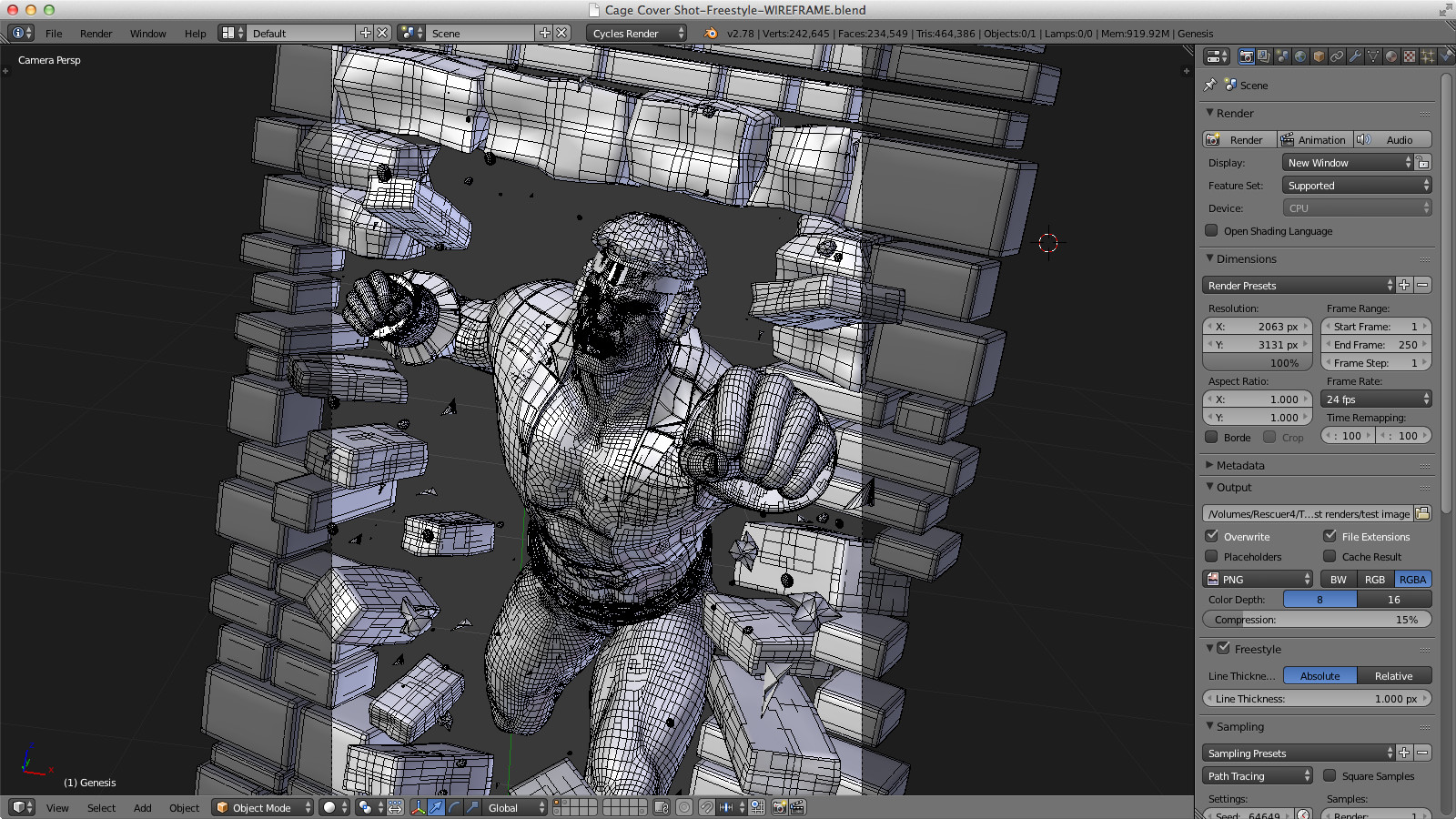Click the lock camera and layers icon
This screenshot has height=819, width=1456.
pos(662,807)
